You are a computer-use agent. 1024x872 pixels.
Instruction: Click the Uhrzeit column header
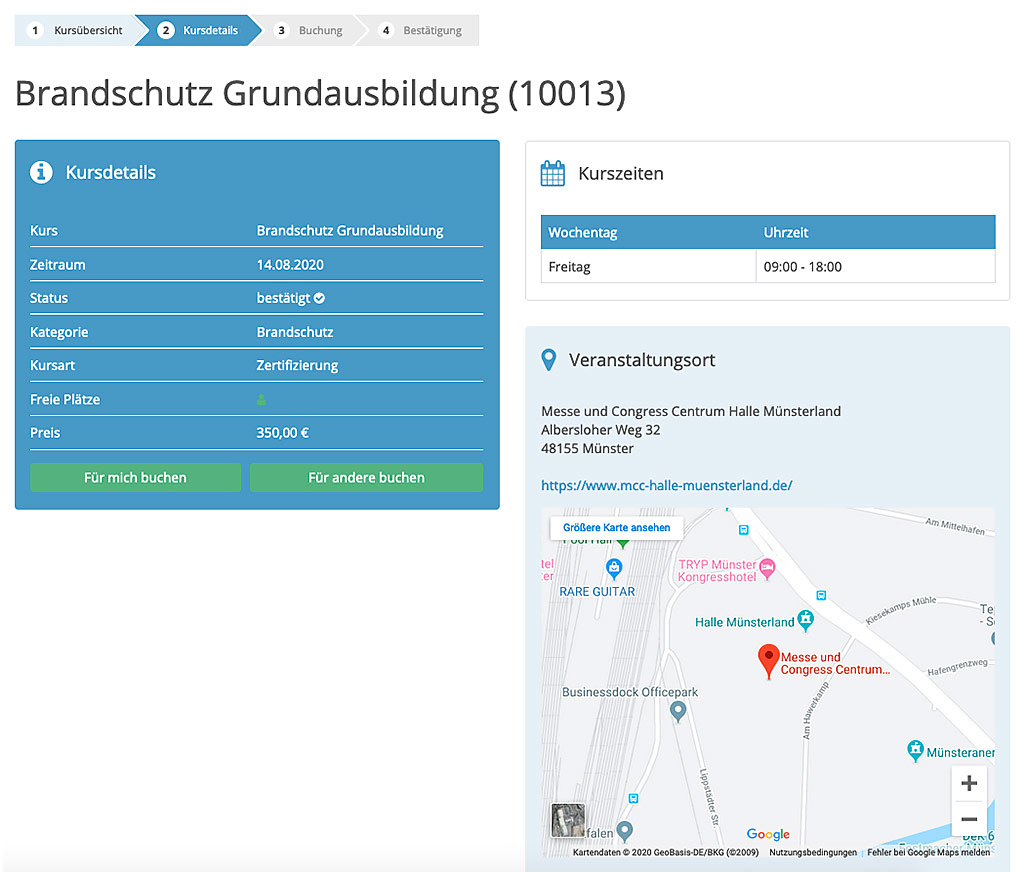[876, 233]
